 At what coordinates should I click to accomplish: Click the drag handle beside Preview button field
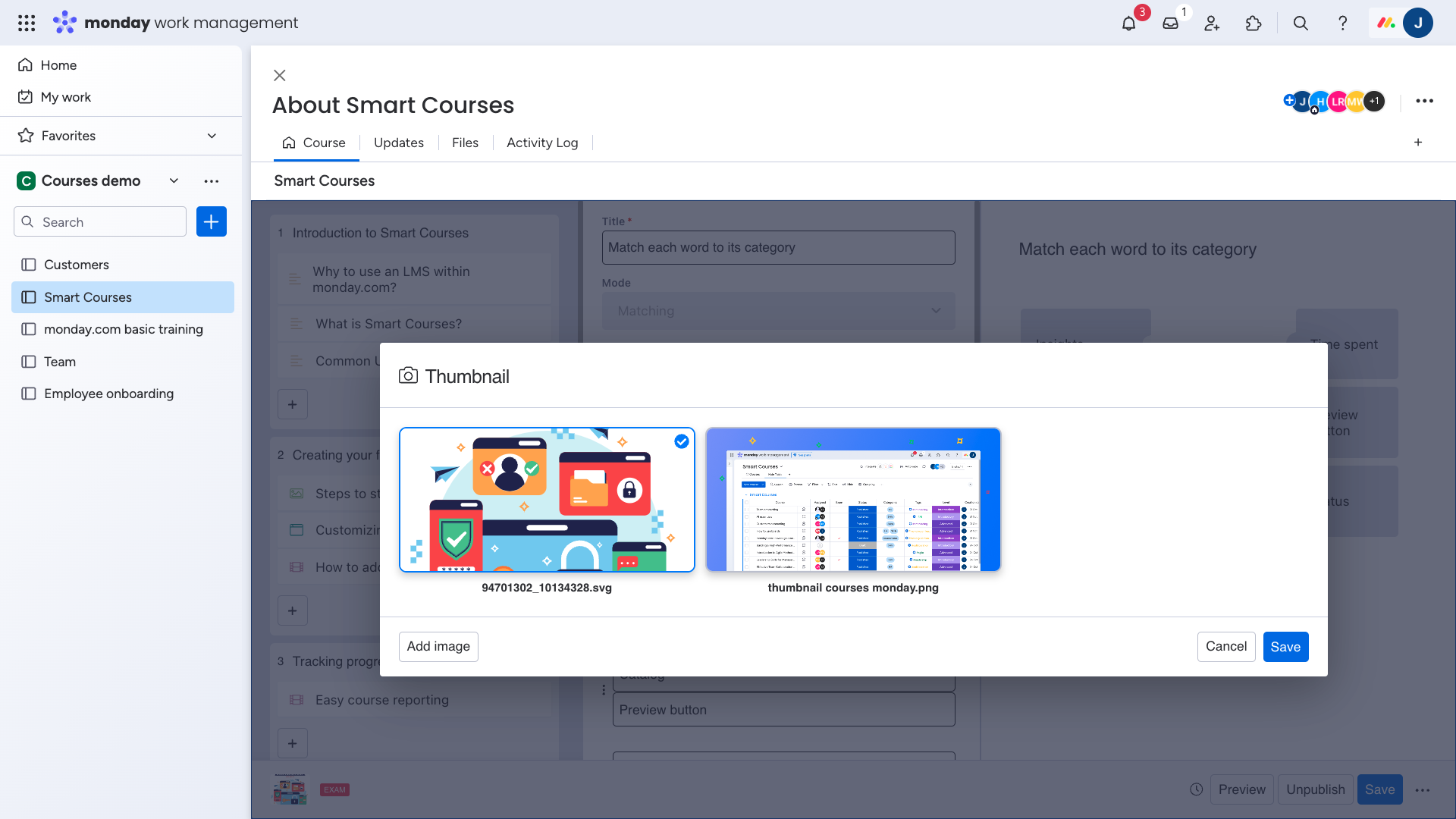tap(604, 689)
